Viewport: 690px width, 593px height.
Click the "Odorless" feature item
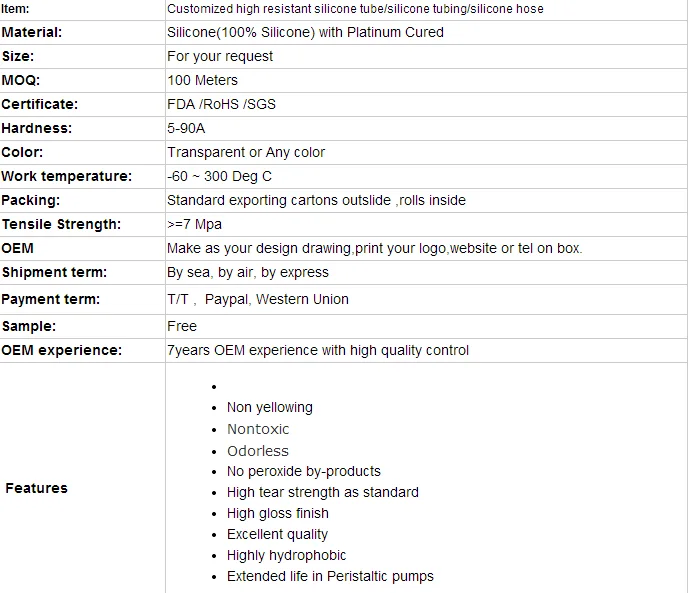pos(257,451)
